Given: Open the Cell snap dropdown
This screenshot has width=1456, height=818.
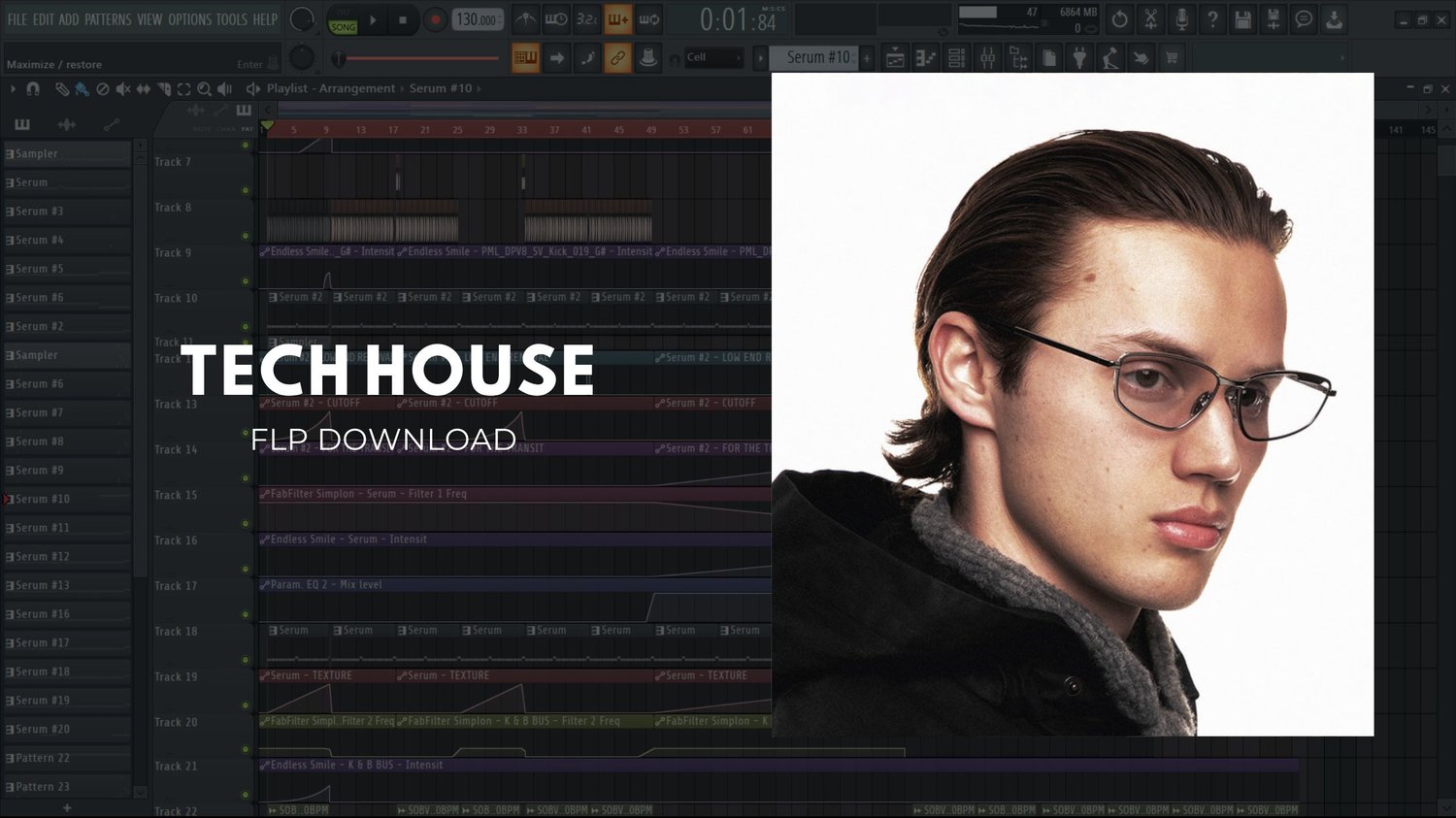Looking at the screenshot, I should [x=712, y=58].
